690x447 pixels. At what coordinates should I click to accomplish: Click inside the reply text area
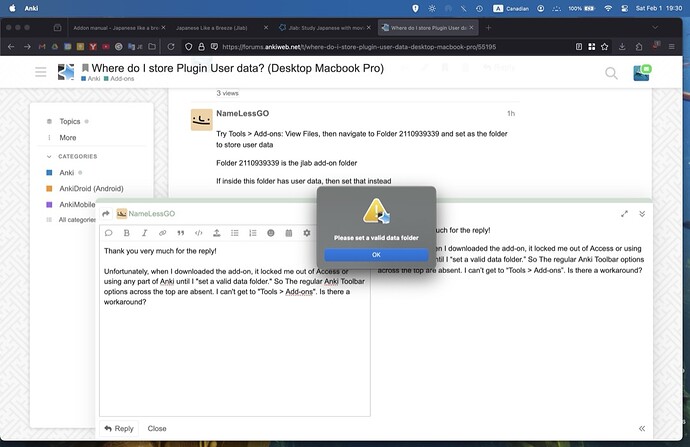point(235,329)
